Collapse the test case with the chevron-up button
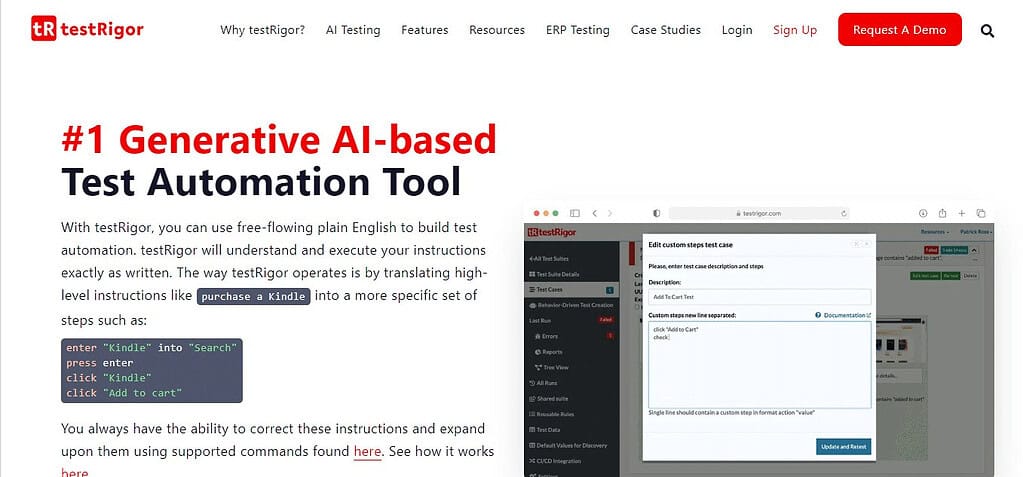Viewport: 1023px width, 477px height. coord(974,251)
